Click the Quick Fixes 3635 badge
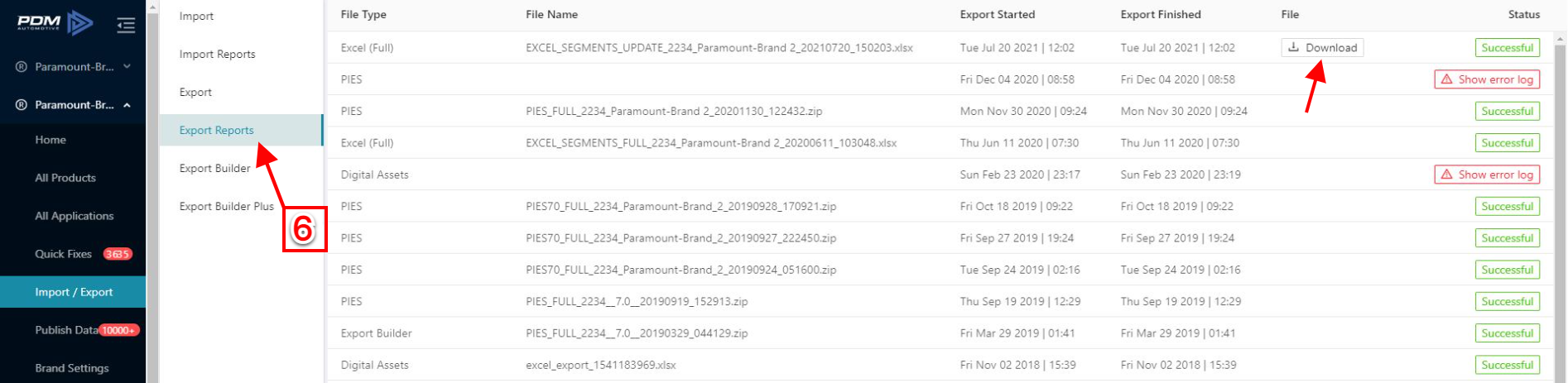The image size is (1568, 383). click(x=118, y=254)
